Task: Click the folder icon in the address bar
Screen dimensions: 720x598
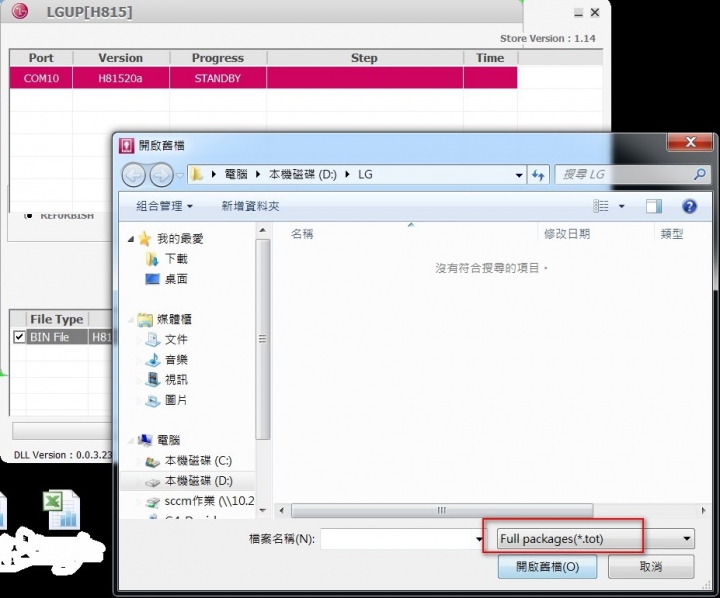Action: [197, 175]
